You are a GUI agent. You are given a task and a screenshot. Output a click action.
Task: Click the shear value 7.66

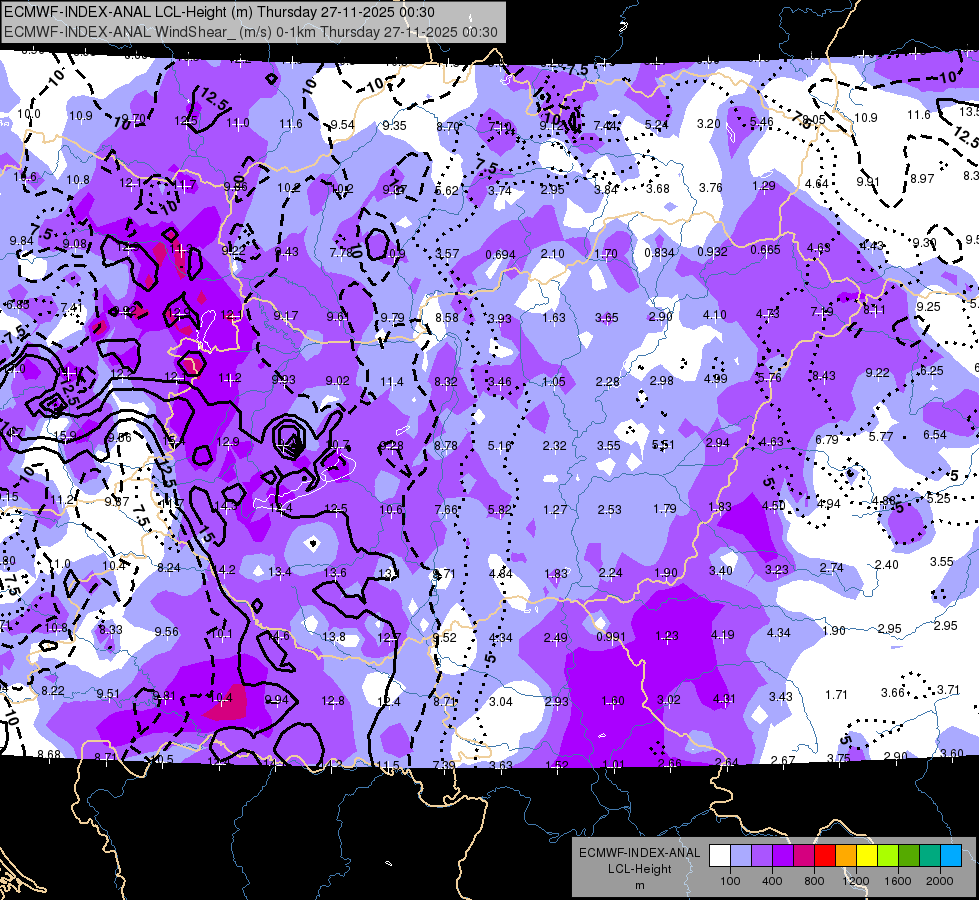click(x=446, y=510)
